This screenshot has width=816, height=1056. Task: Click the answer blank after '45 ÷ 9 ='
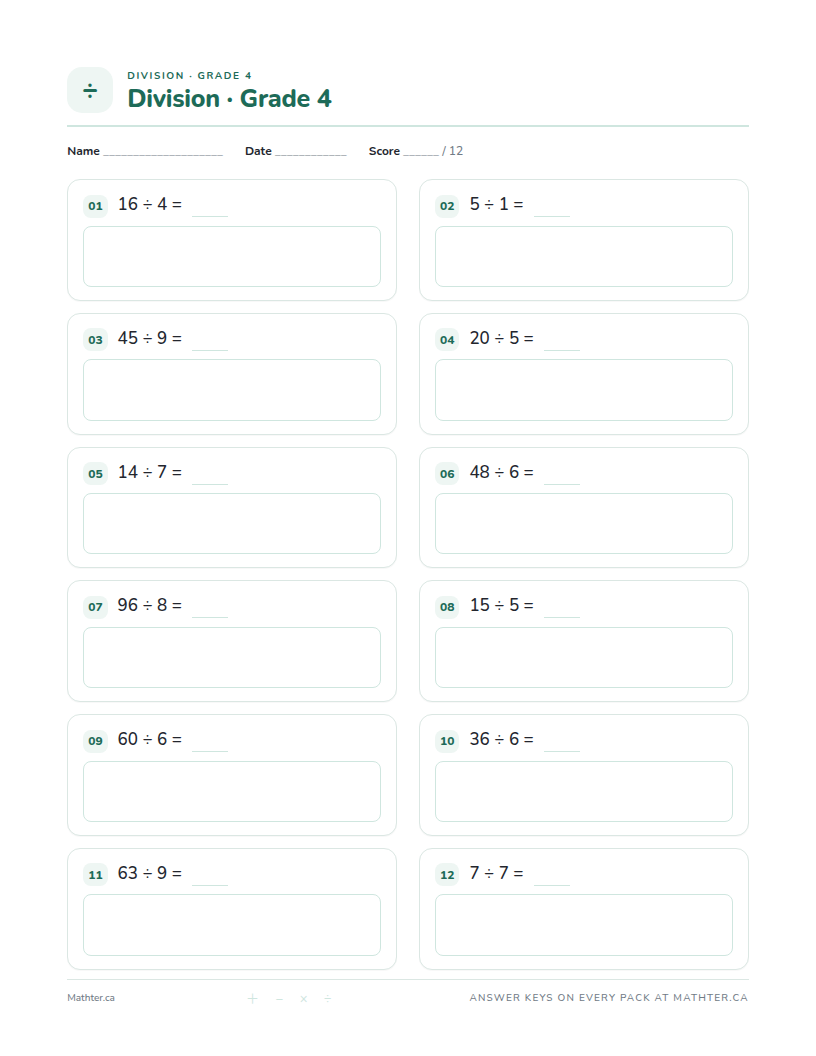point(210,350)
